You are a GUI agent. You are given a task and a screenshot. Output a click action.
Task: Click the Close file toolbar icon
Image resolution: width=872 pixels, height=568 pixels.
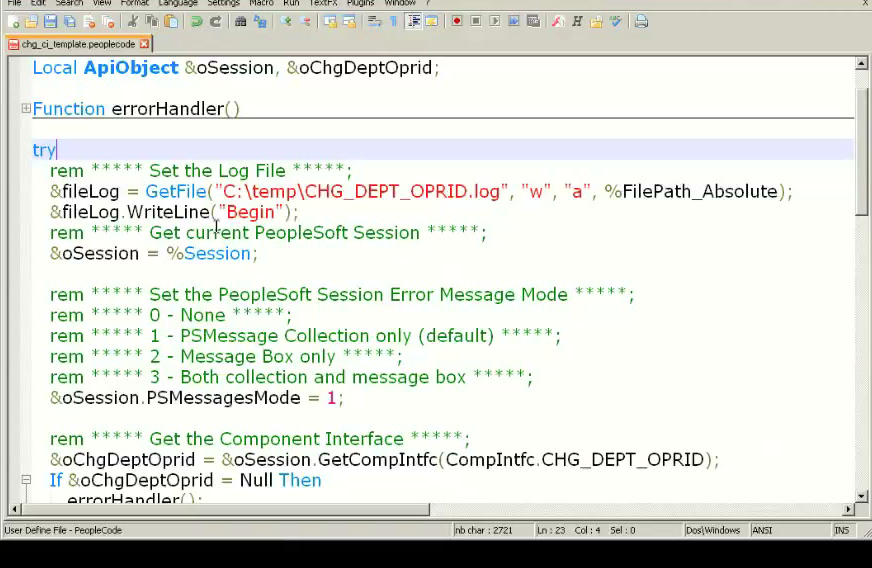tap(89, 22)
